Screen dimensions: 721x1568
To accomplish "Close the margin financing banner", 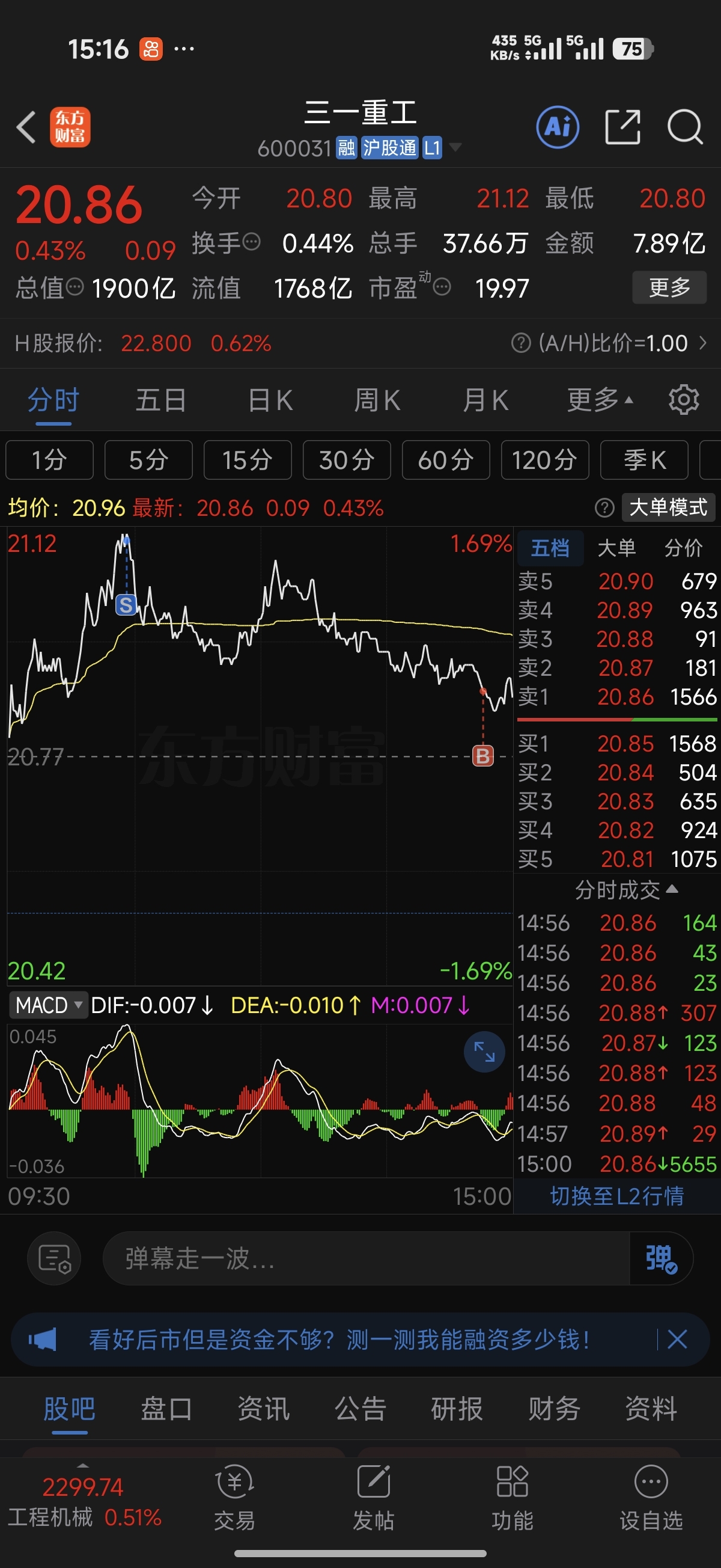I will [677, 1339].
